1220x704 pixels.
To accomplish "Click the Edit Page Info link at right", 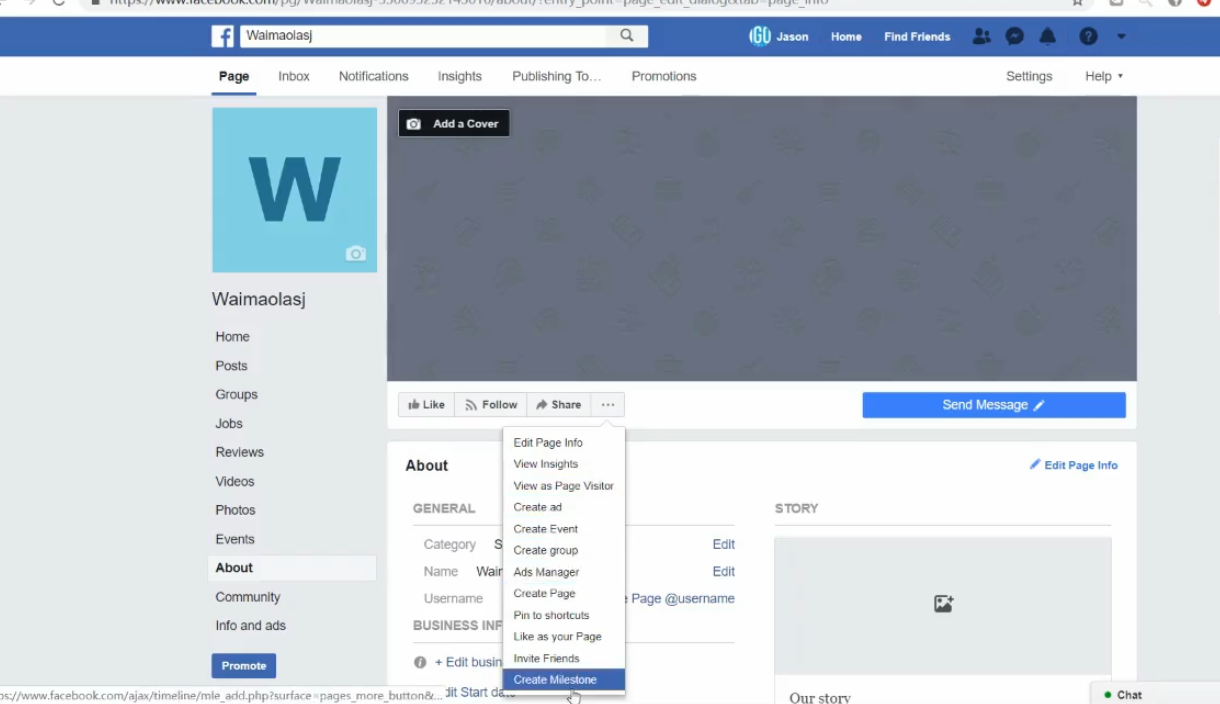I will click(x=1073, y=465).
